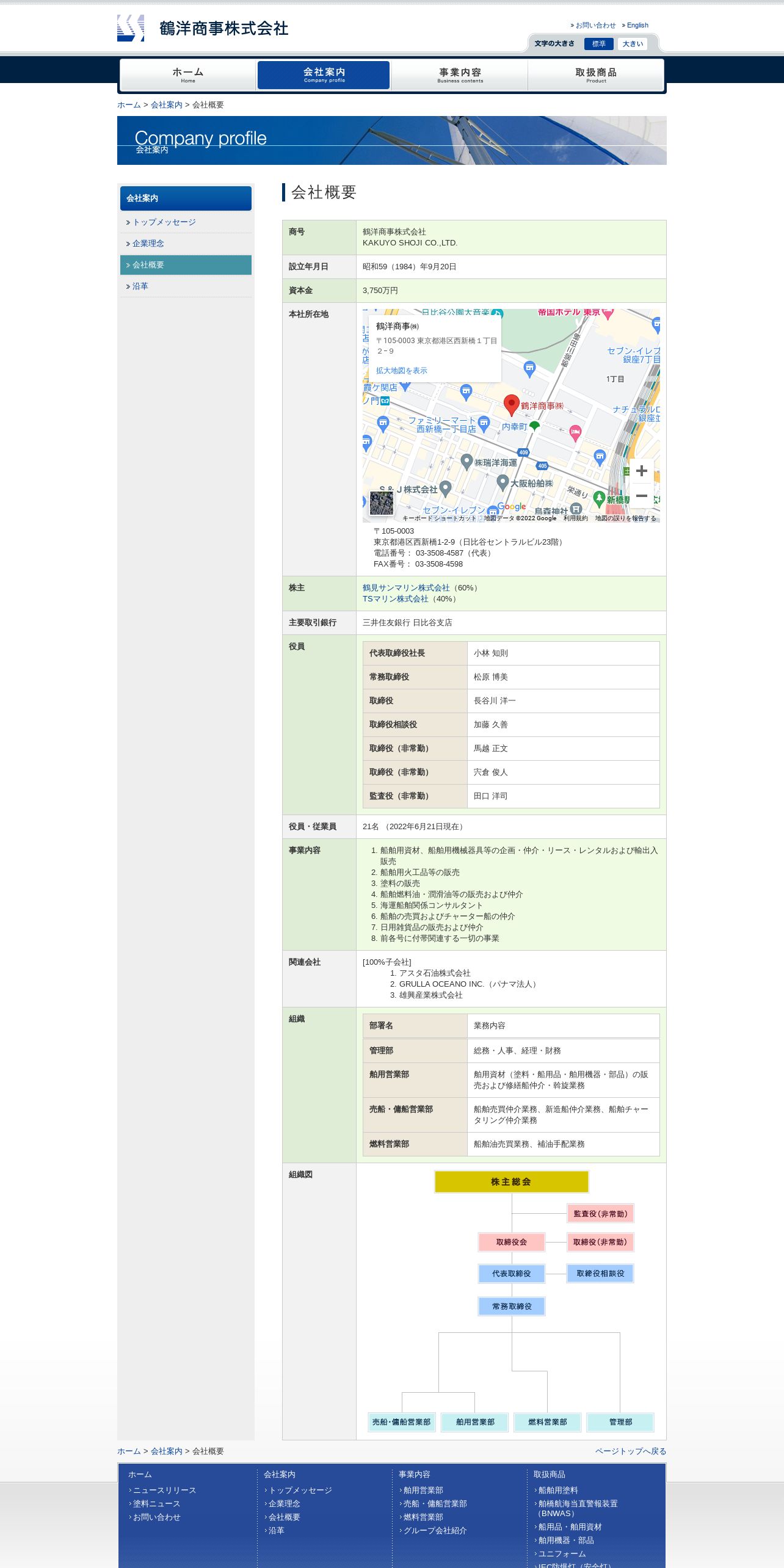
Task: Click the S&J株式会社 map marker
Action: point(445,488)
